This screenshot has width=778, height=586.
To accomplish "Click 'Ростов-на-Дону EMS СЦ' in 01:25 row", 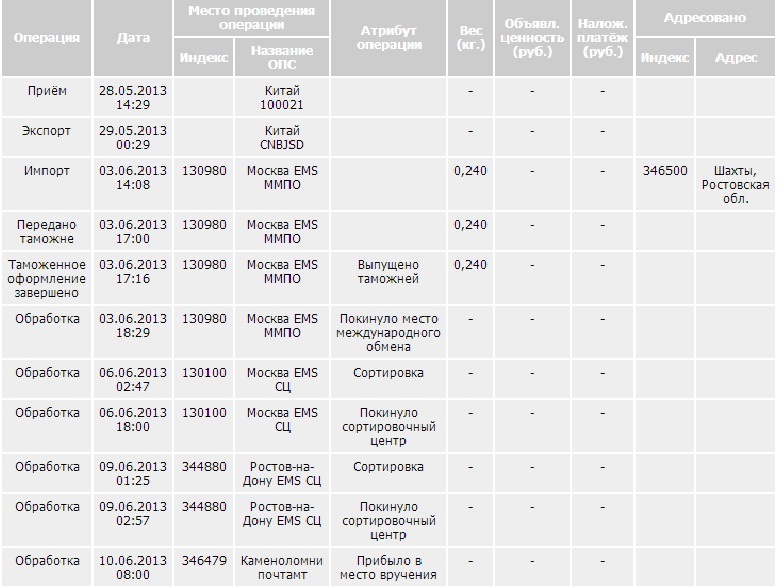I will pyautogui.click(x=282, y=474).
